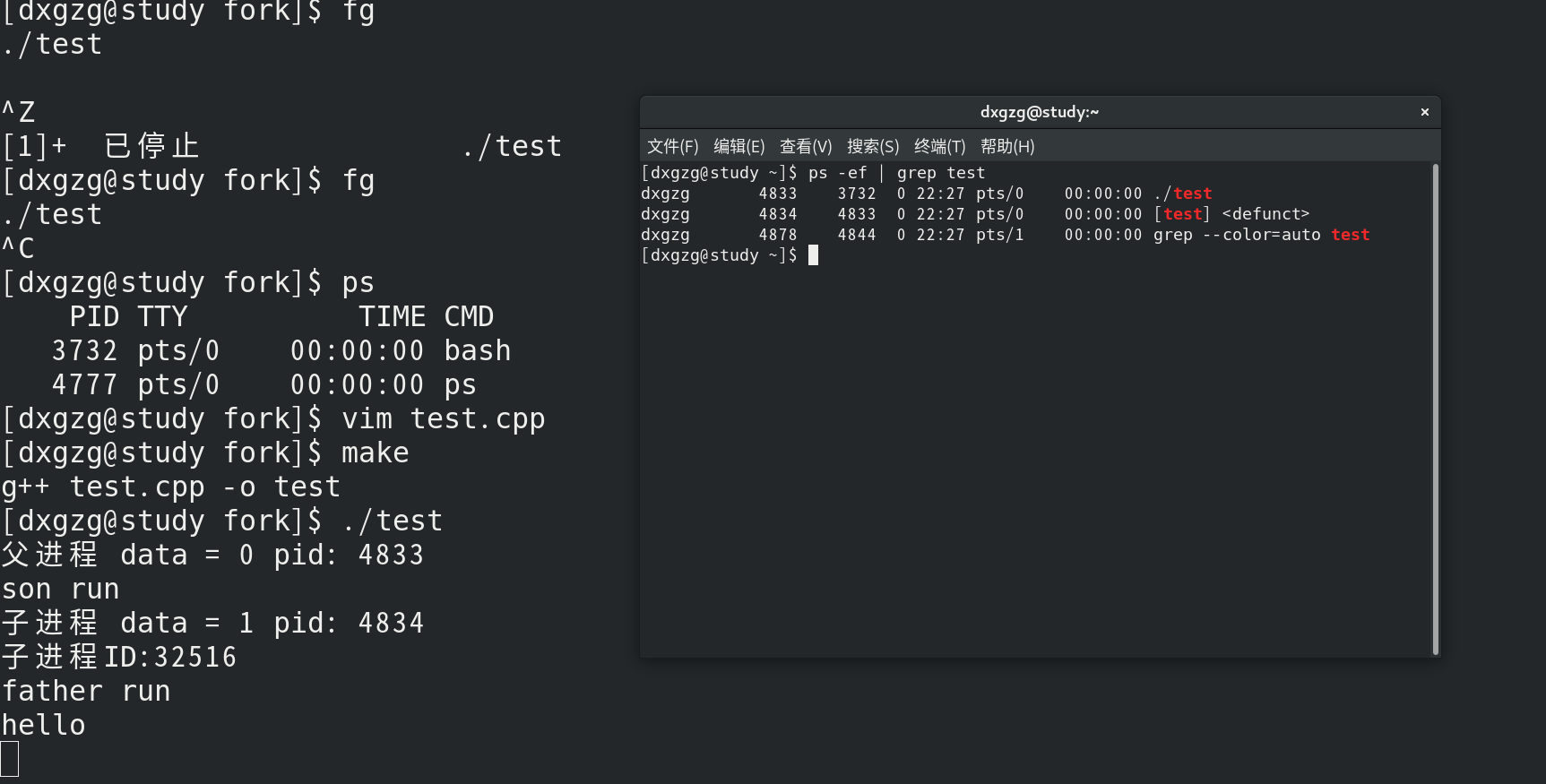Click the terminal window title bar
The width and height of the screenshot is (1546, 784).
click(1040, 112)
